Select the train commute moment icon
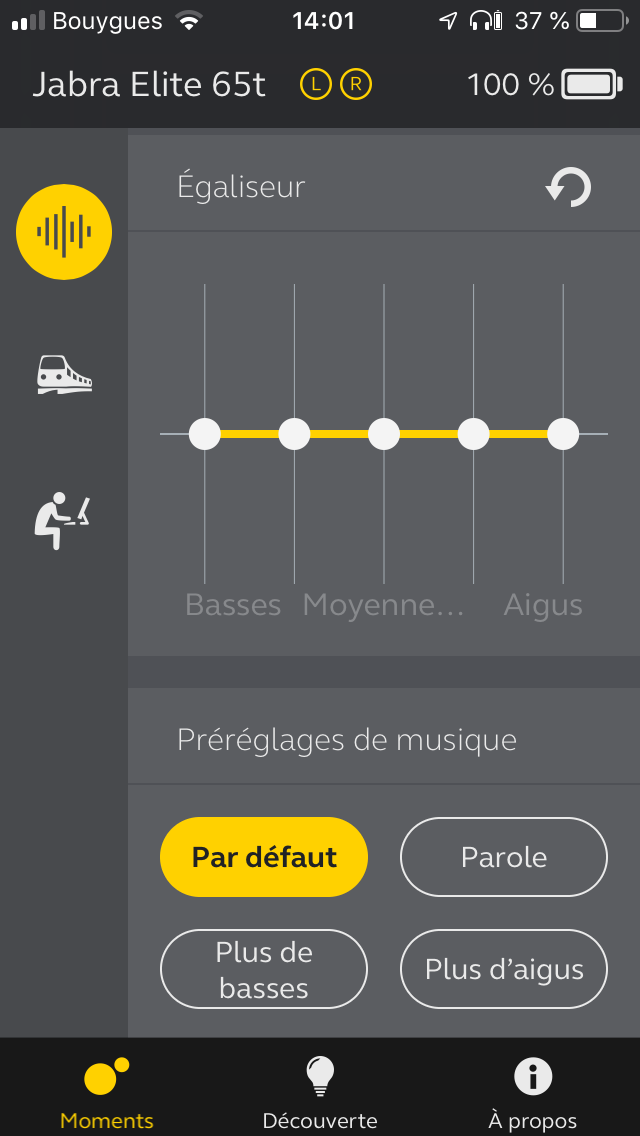This screenshot has width=640, height=1136. coord(65,375)
